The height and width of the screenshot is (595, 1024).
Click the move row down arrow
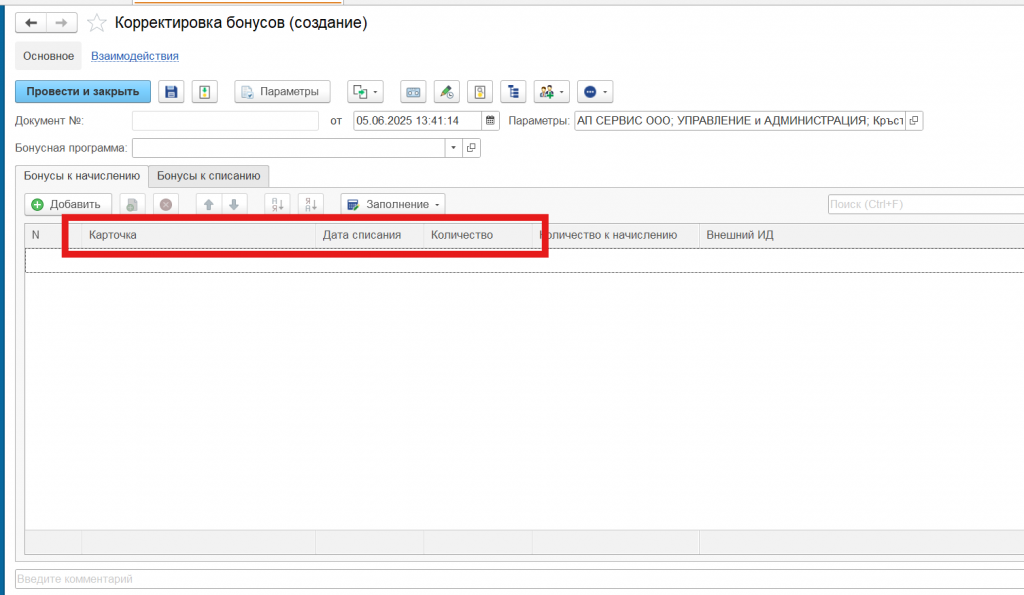coord(233,204)
